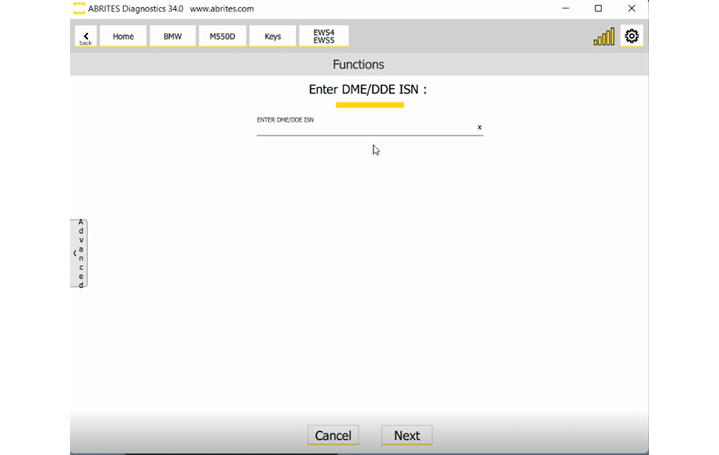Open the settings gear icon
This screenshot has height=455, width=719.
pyautogui.click(x=631, y=37)
